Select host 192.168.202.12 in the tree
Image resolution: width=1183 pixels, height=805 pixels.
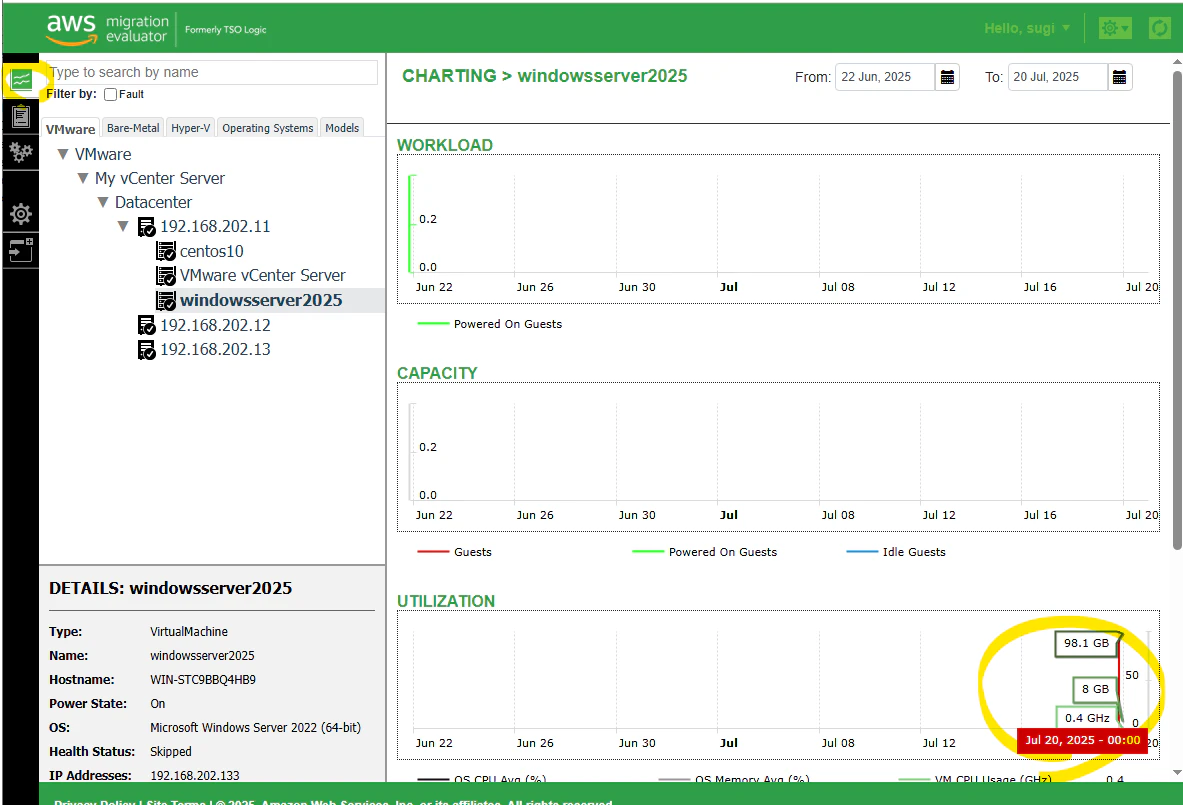coord(215,325)
